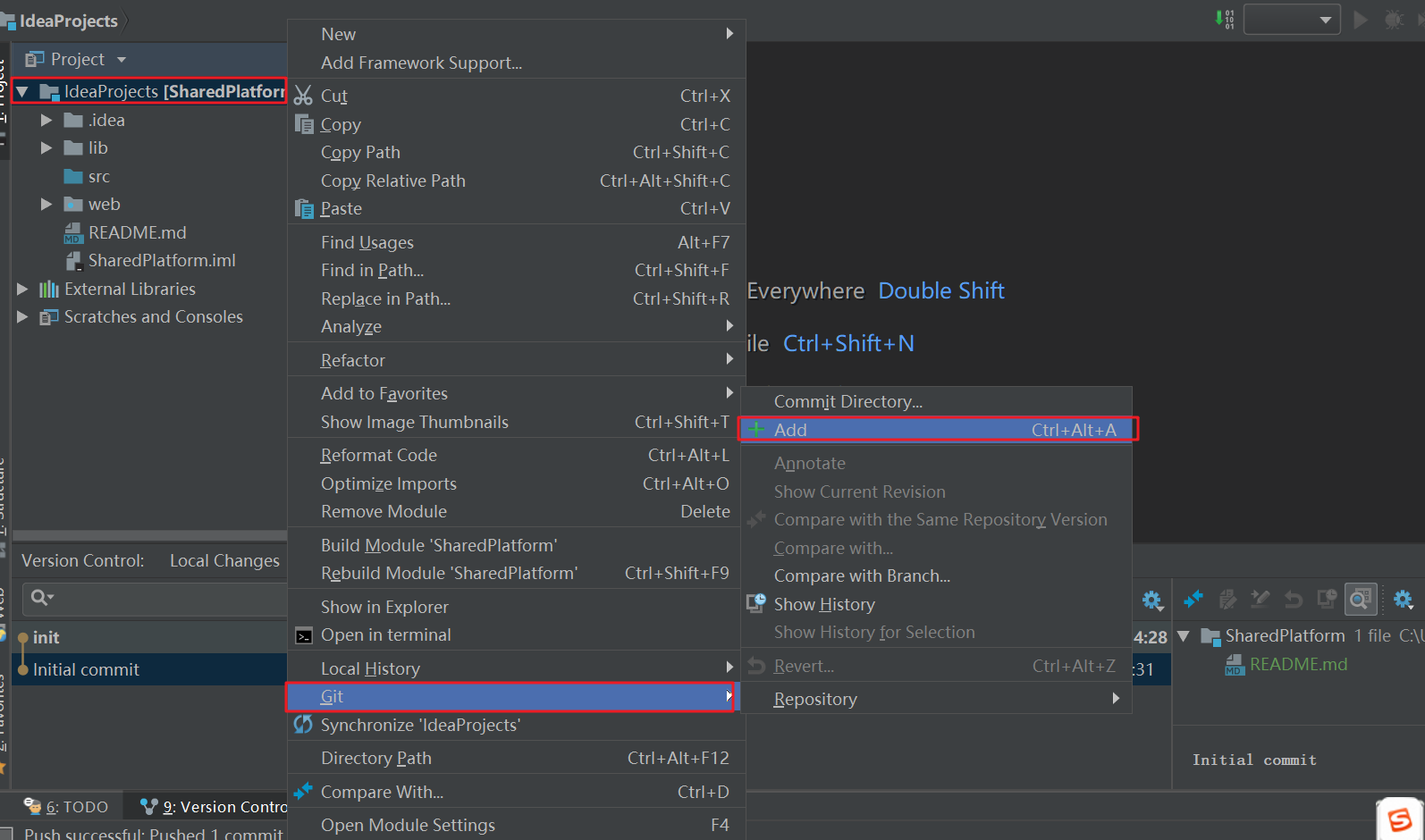Click the Project tool window title
Screen dimensions: 1425x840
pyautogui.click(x=77, y=60)
